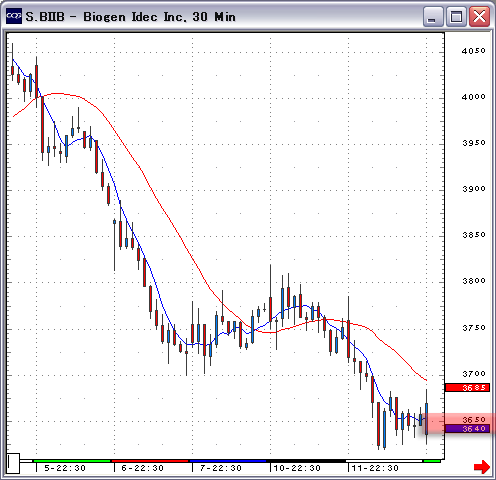Click the red 3685 price marker
The image size is (496, 480).
point(468,387)
